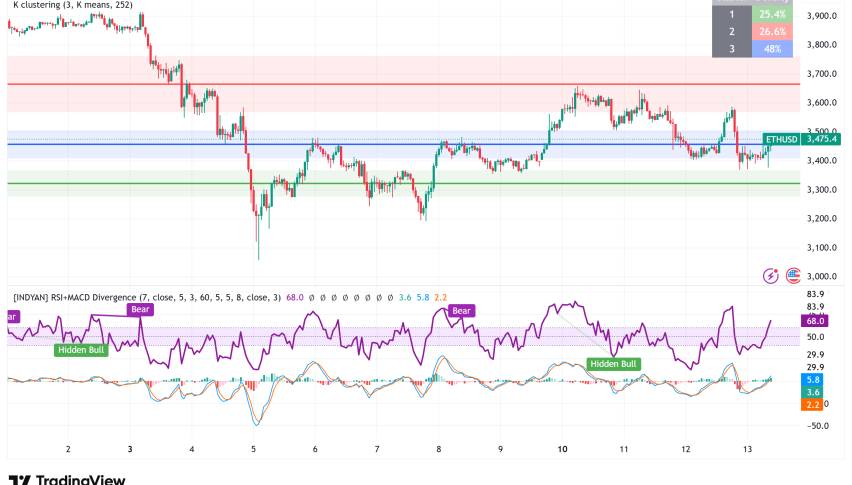Click the purple lightning flash icon
The image size is (852, 485).
[770, 275]
